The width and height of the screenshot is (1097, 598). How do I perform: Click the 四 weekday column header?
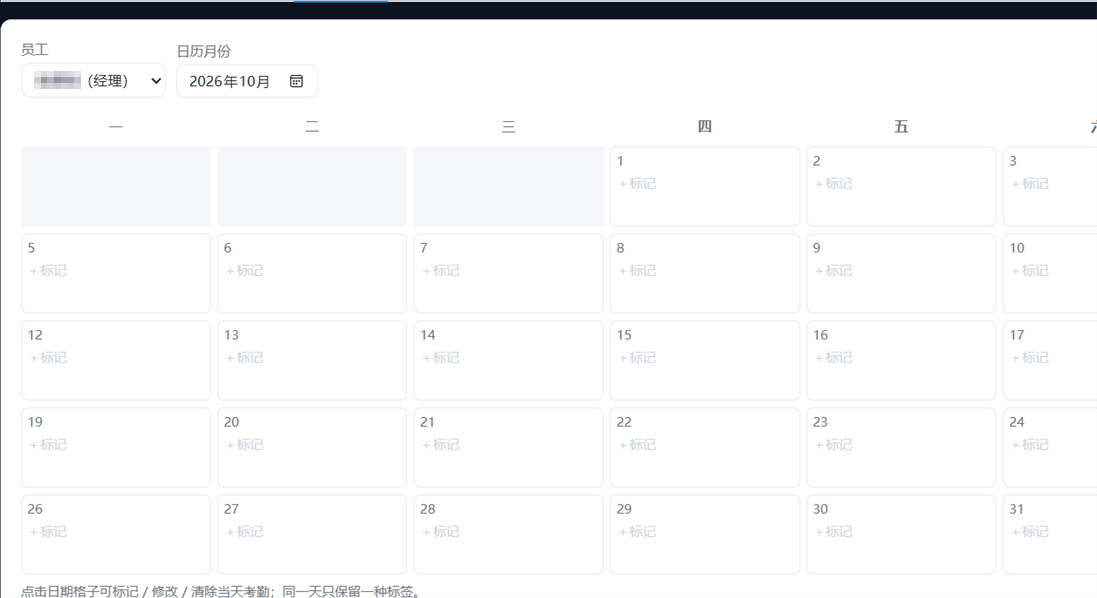pyautogui.click(x=705, y=127)
